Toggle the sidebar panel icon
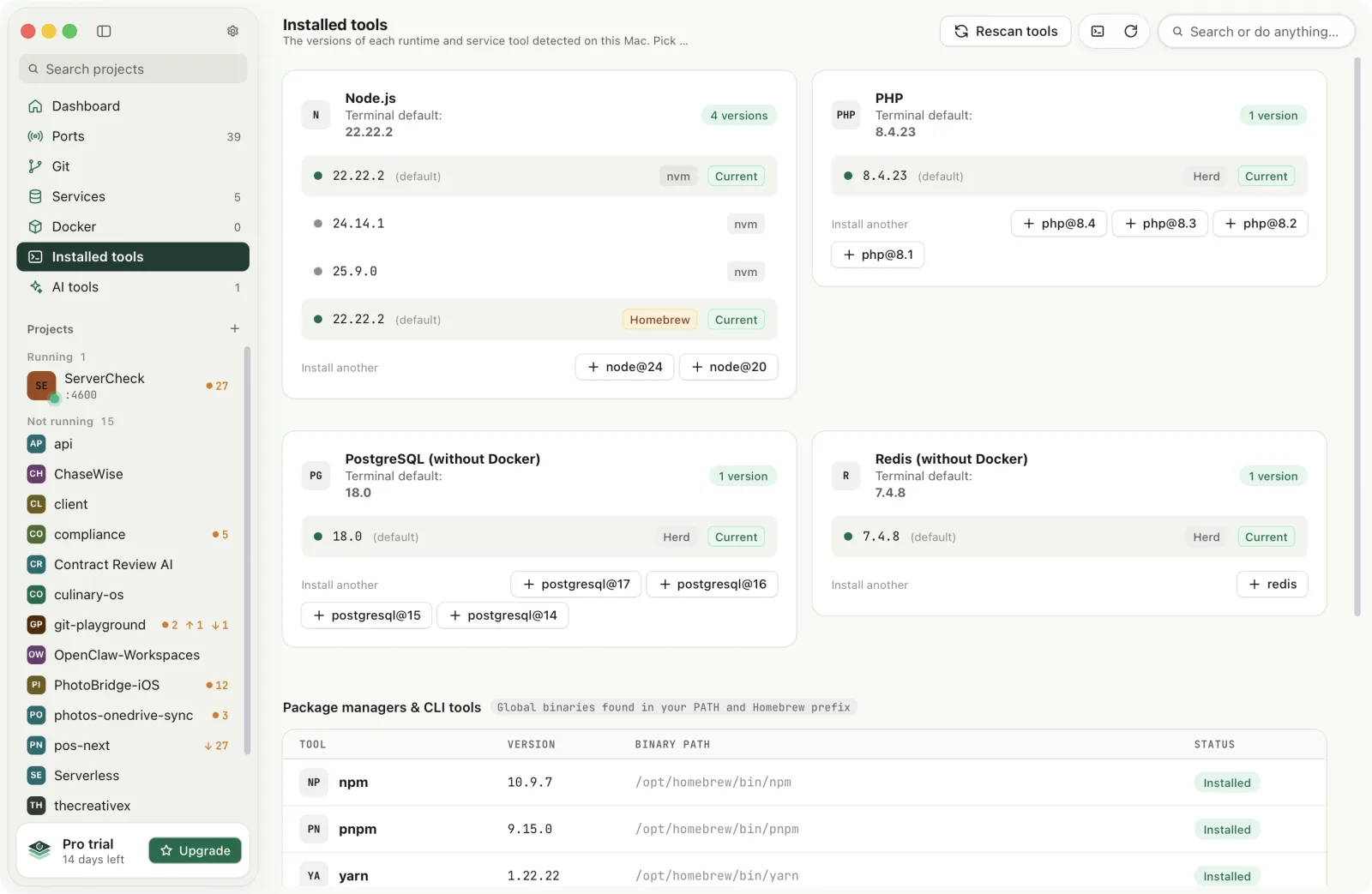 point(104,31)
